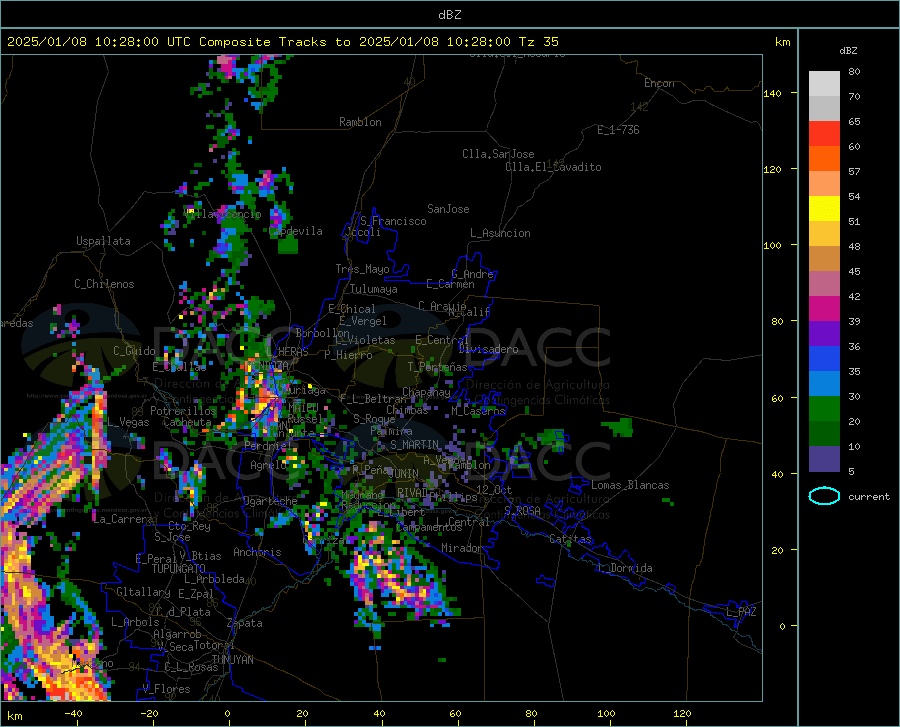Viewport: 900px width, 727px height.
Task: Click the '65' value in the dBZ legend
Action: point(854,121)
